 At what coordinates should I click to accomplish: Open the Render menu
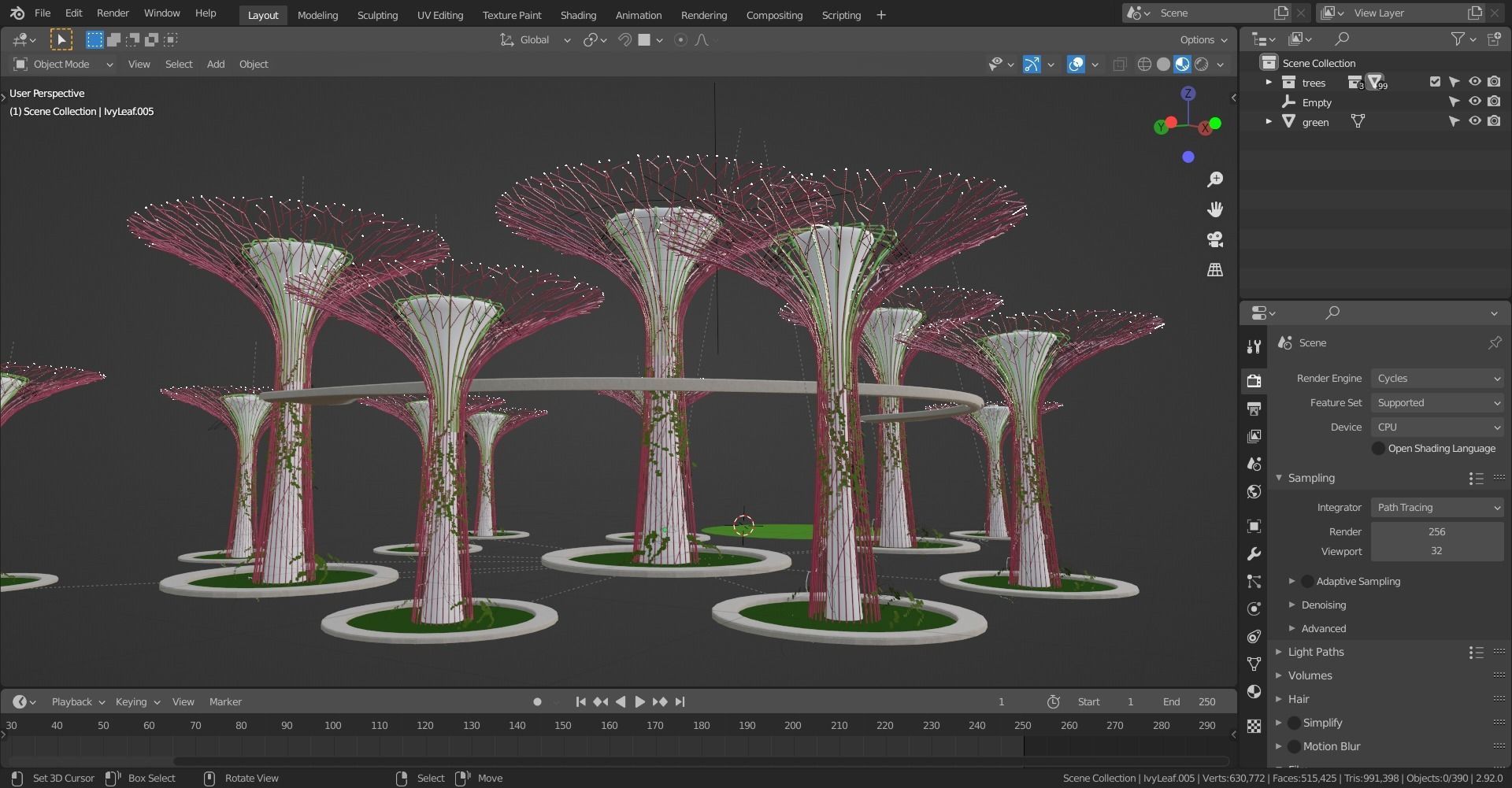tap(113, 13)
